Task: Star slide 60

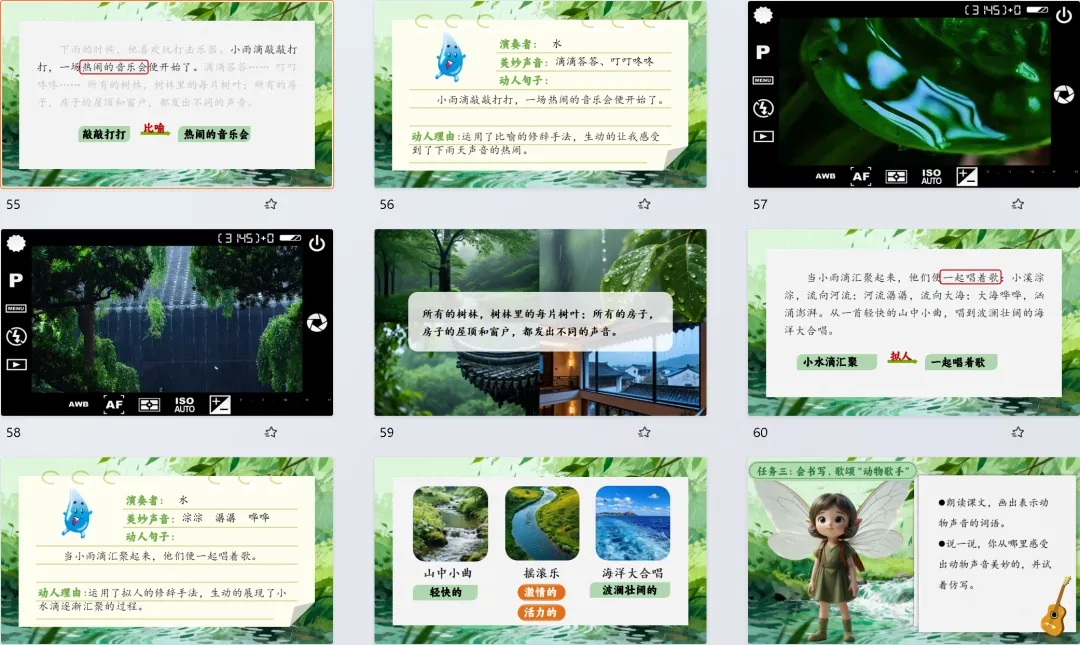Action: pyautogui.click(x=1017, y=432)
